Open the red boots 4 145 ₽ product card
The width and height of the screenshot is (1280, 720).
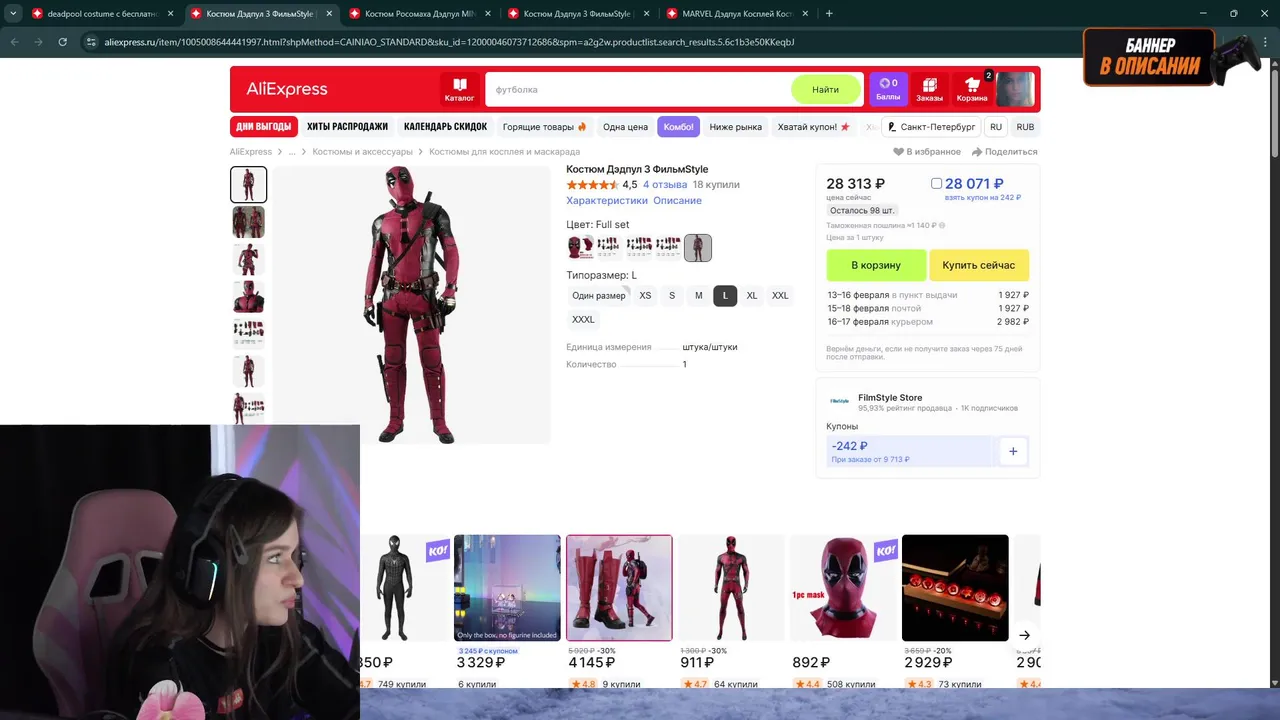[x=619, y=610]
